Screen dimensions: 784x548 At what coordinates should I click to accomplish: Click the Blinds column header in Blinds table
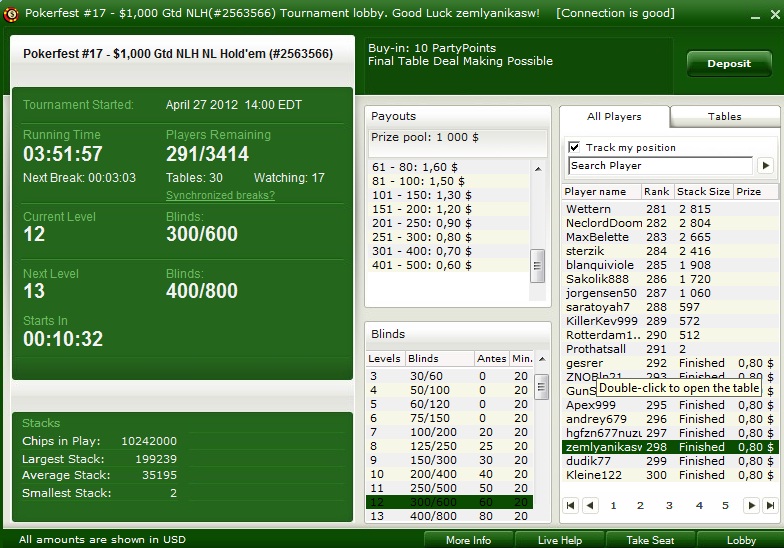click(x=439, y=358)
